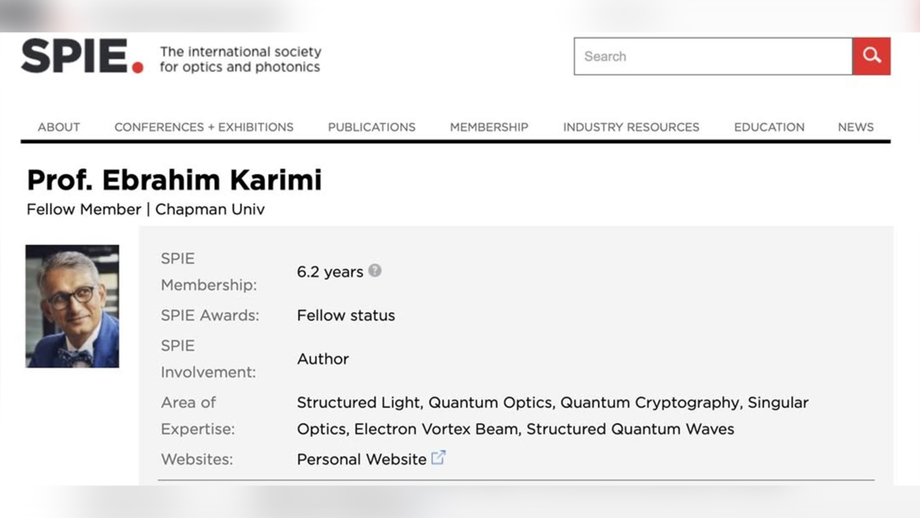Click the Author involvement entry

(x=323, y=359)
